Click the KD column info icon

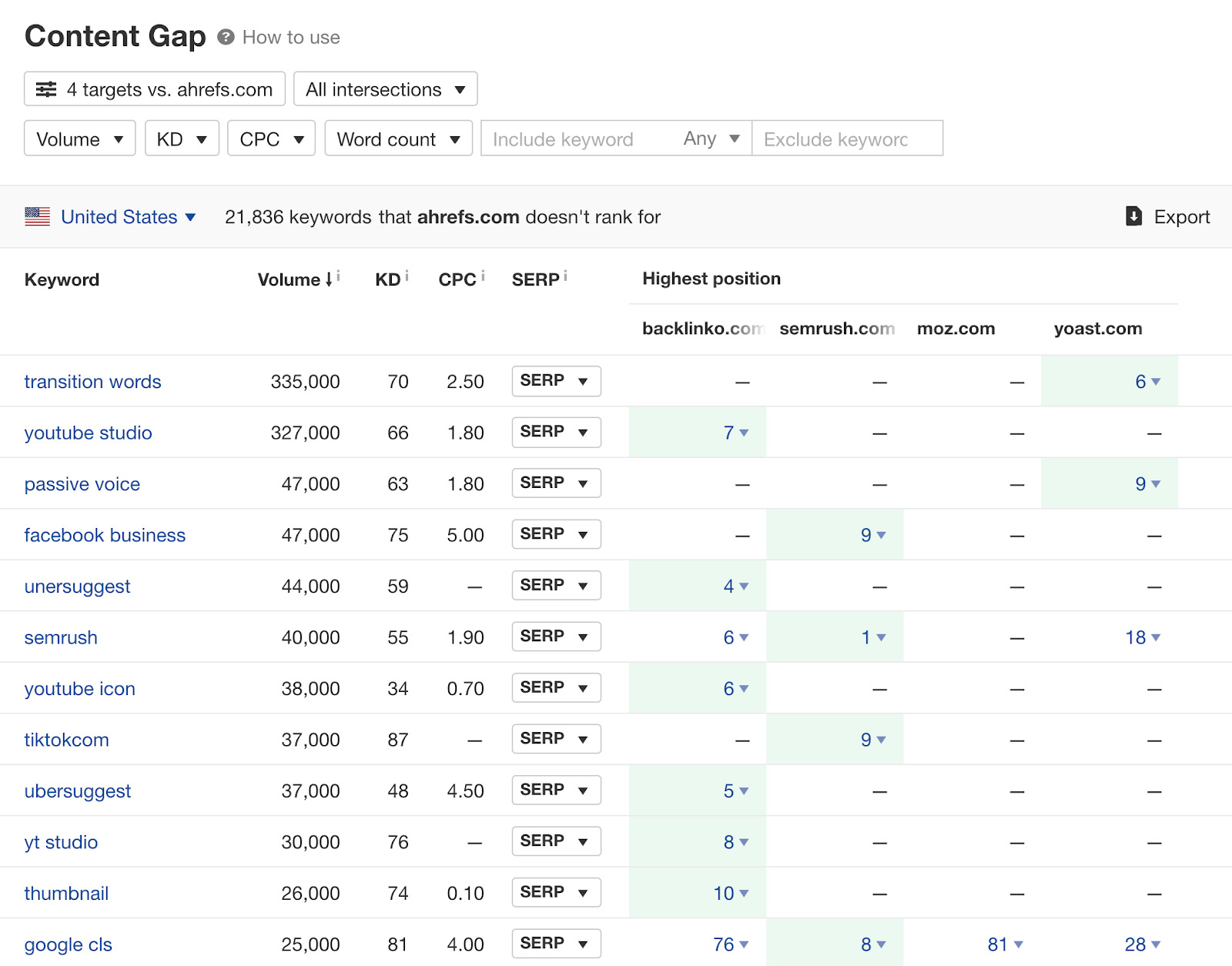click(407, 276)
